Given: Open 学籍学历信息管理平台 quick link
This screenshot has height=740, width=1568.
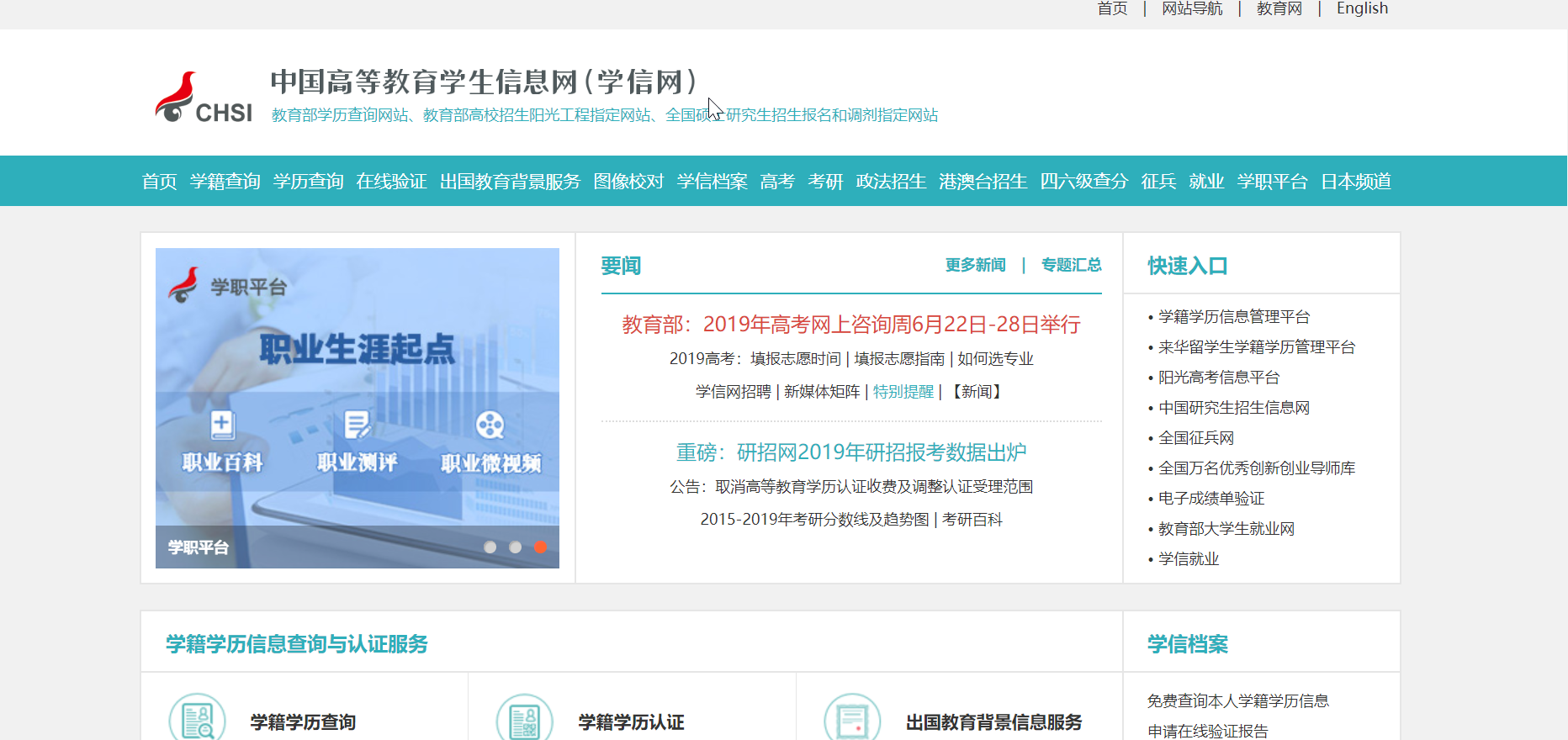Looking at the screenshot, I should point(1234,317).
